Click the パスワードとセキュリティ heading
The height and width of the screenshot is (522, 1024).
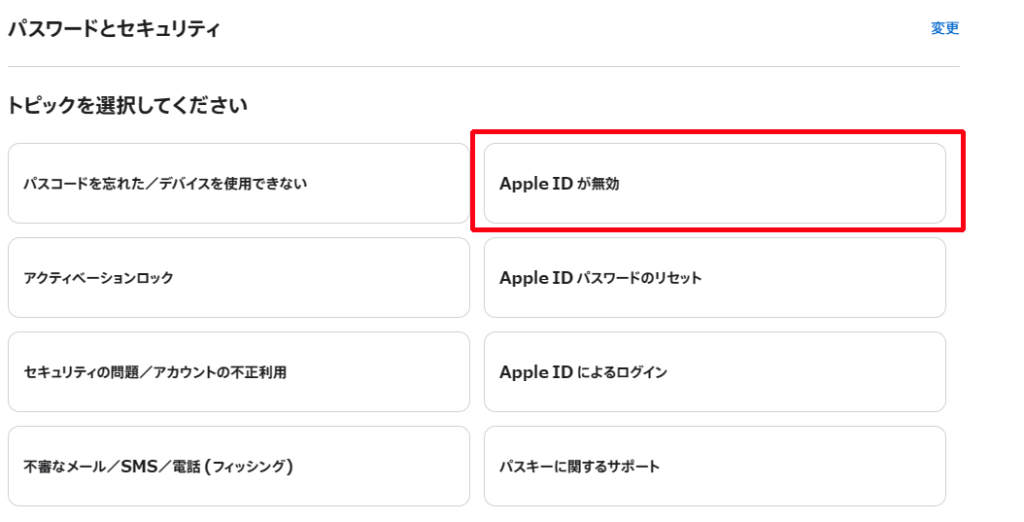coord(114,29)
